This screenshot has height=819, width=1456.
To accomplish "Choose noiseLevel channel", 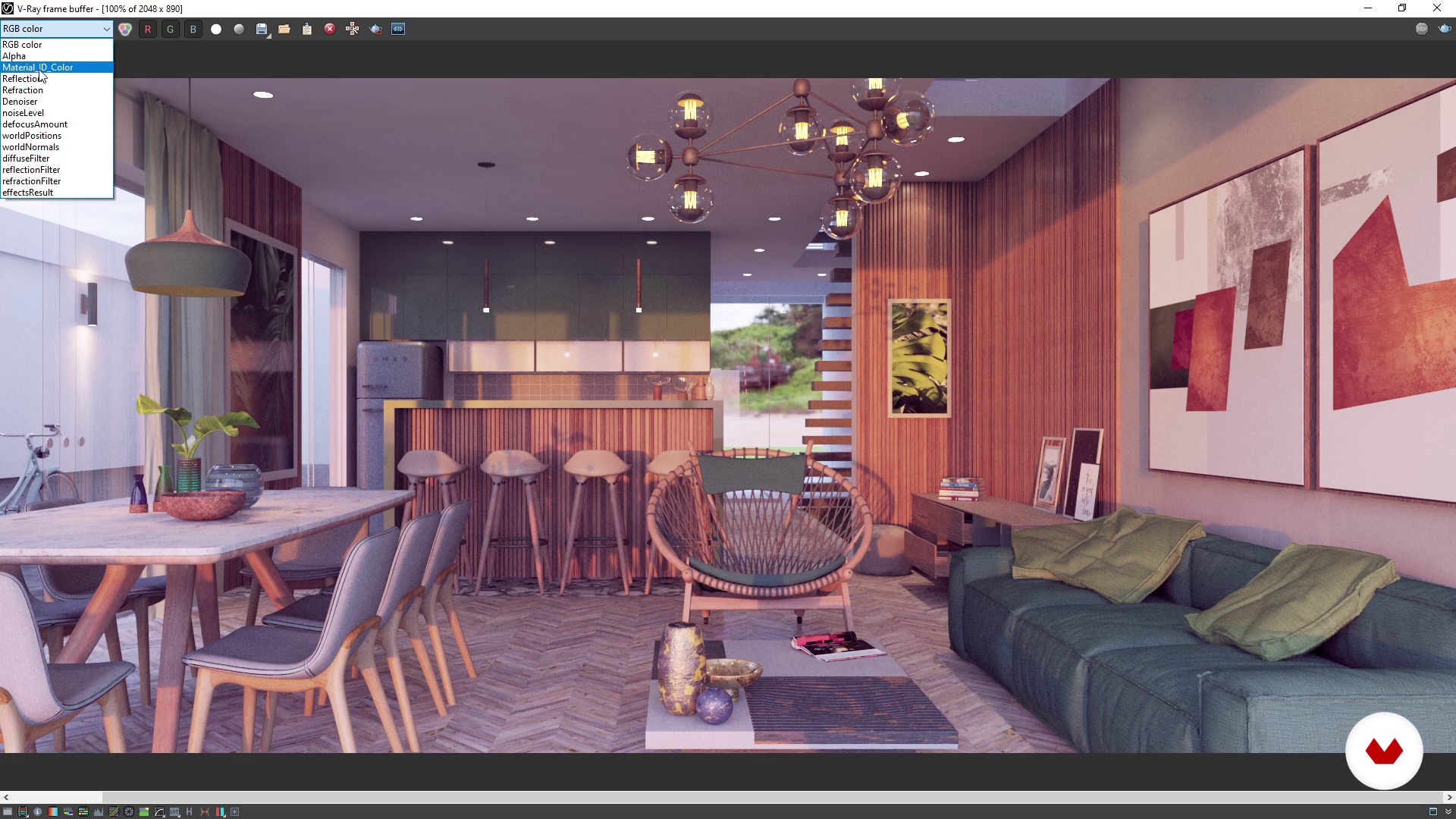I will tap(57, 113).
